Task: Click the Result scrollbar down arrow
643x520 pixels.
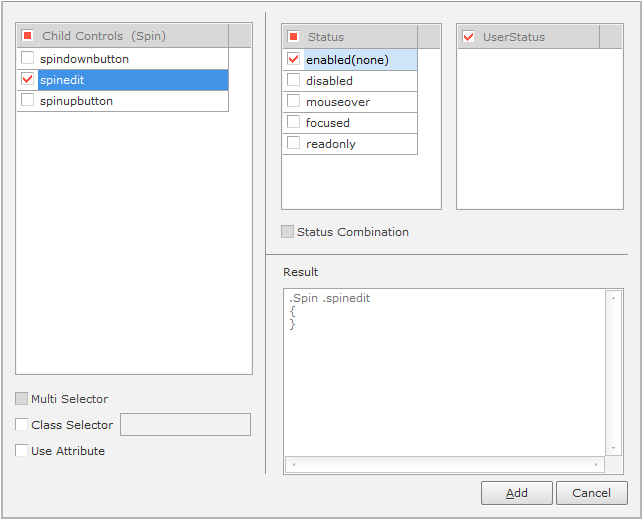Action: click(613, 449)
